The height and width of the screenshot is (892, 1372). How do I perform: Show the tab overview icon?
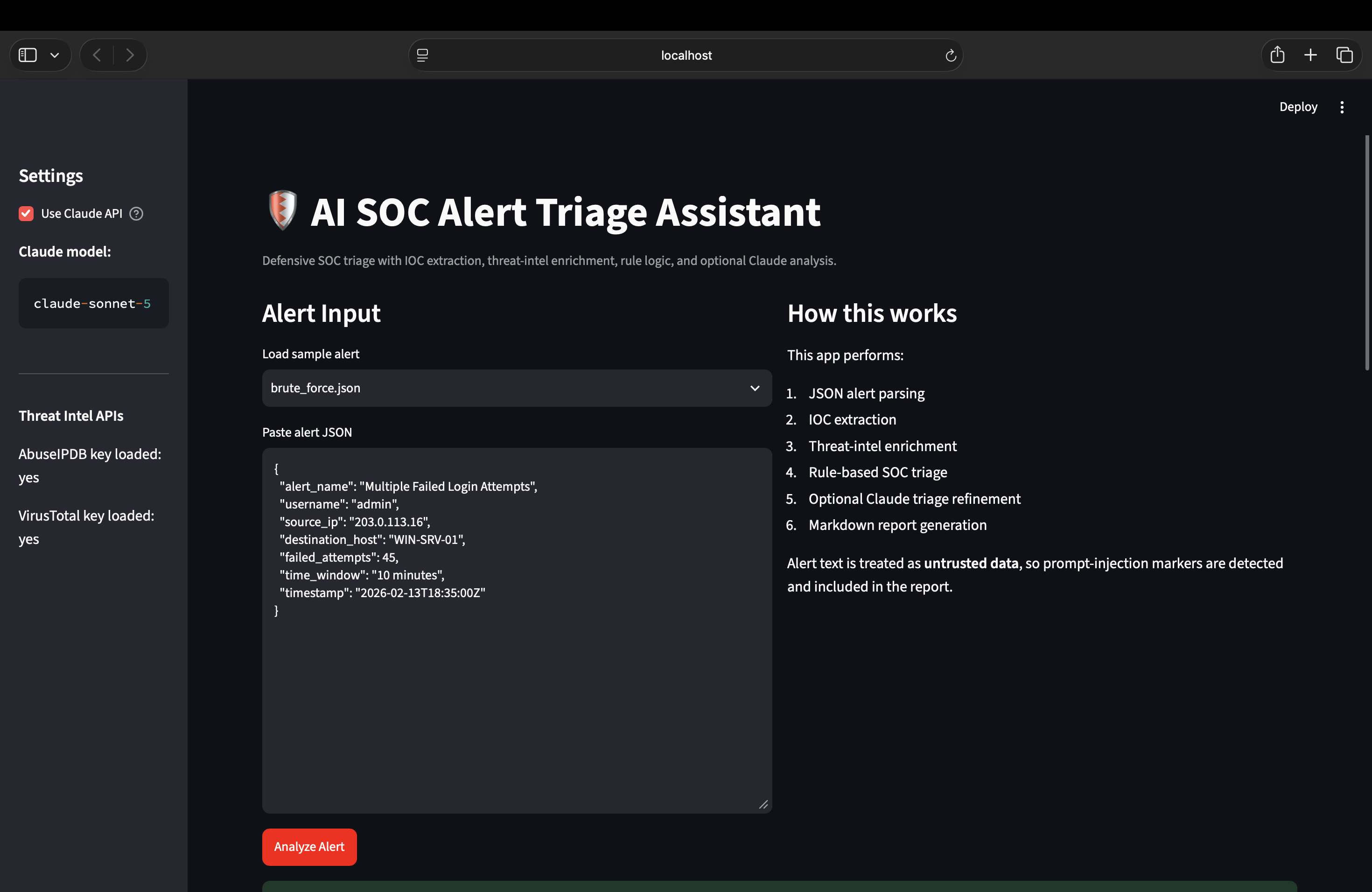[x=1344, y=56]
